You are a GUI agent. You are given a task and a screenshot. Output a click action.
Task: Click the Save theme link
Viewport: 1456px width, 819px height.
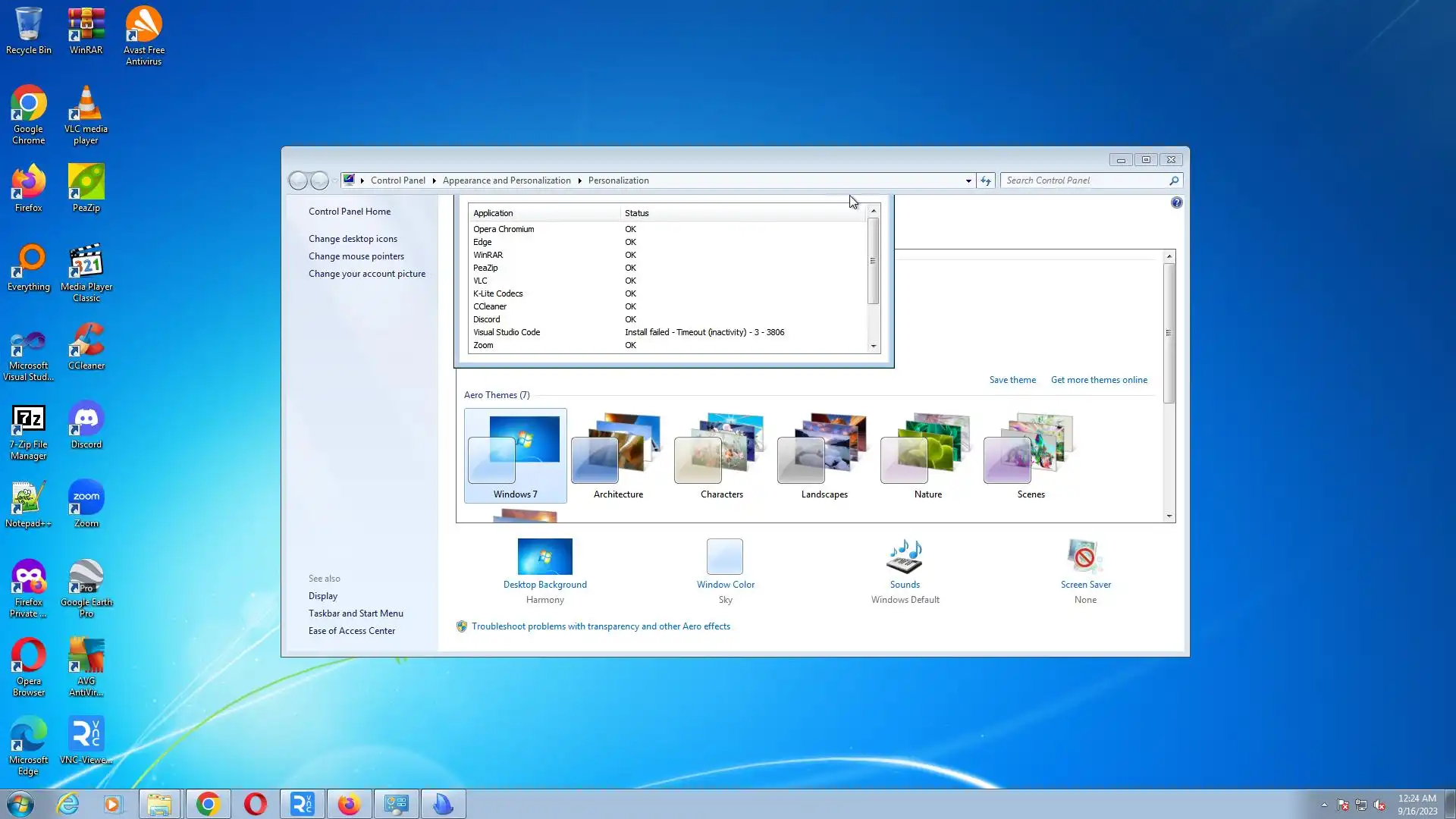pyautogui.click(x=1012, y=380)
